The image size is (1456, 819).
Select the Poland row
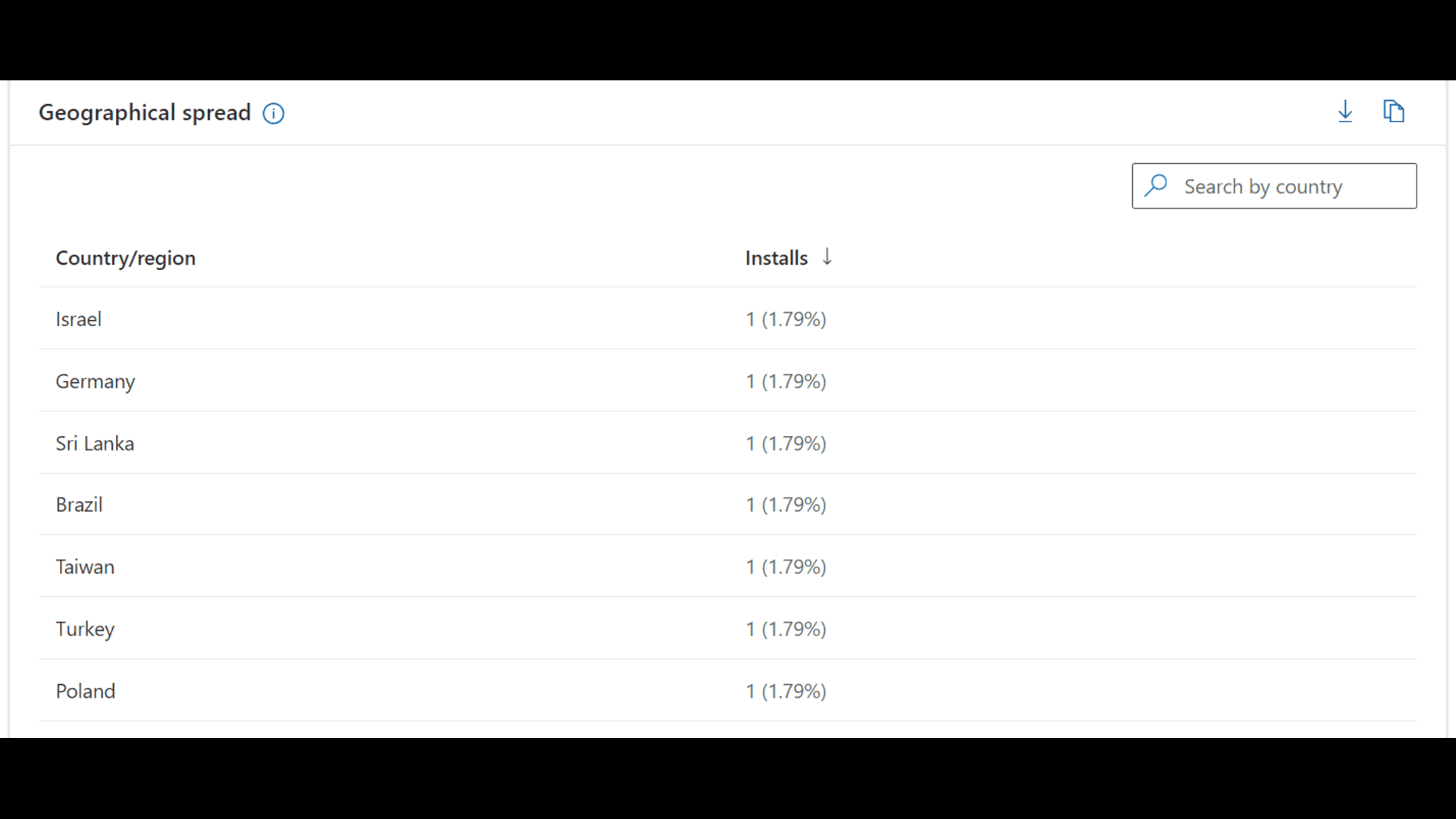click(728, 691)
